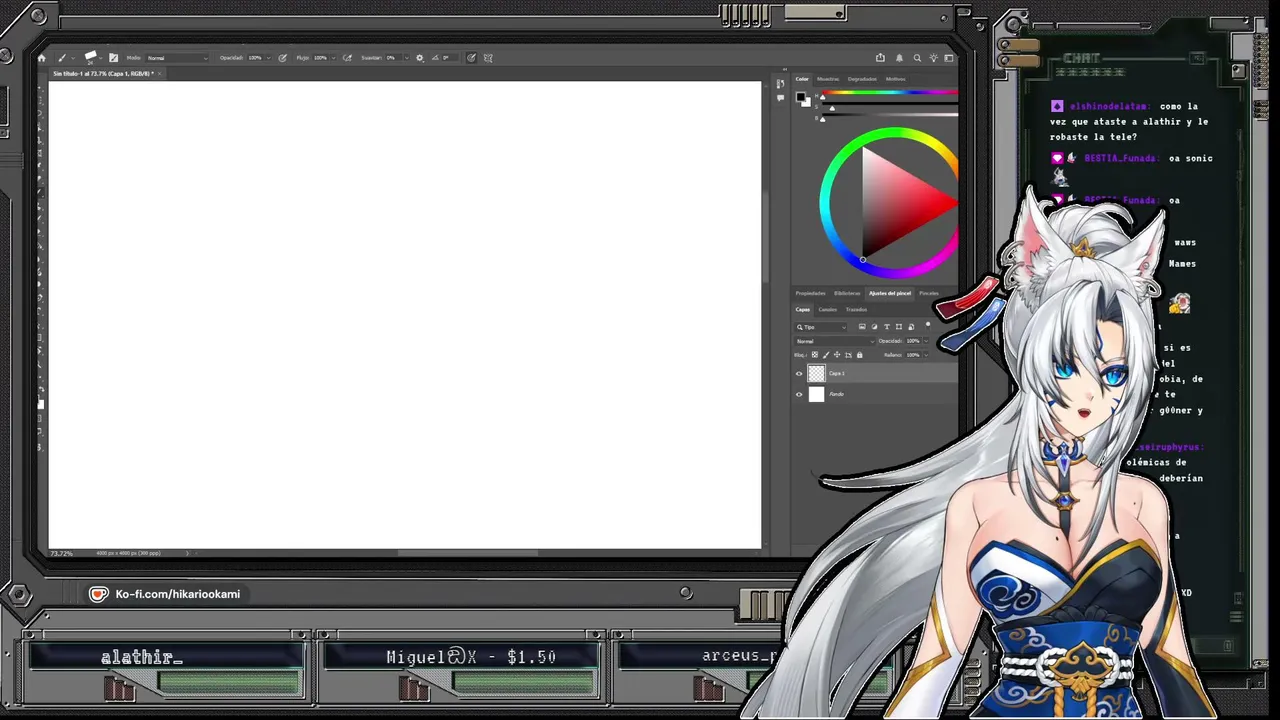Image resolution: width=1280 pixels, height=720 pixels.
Task: Switch to the Degradados tab
Action: [862, 79]
